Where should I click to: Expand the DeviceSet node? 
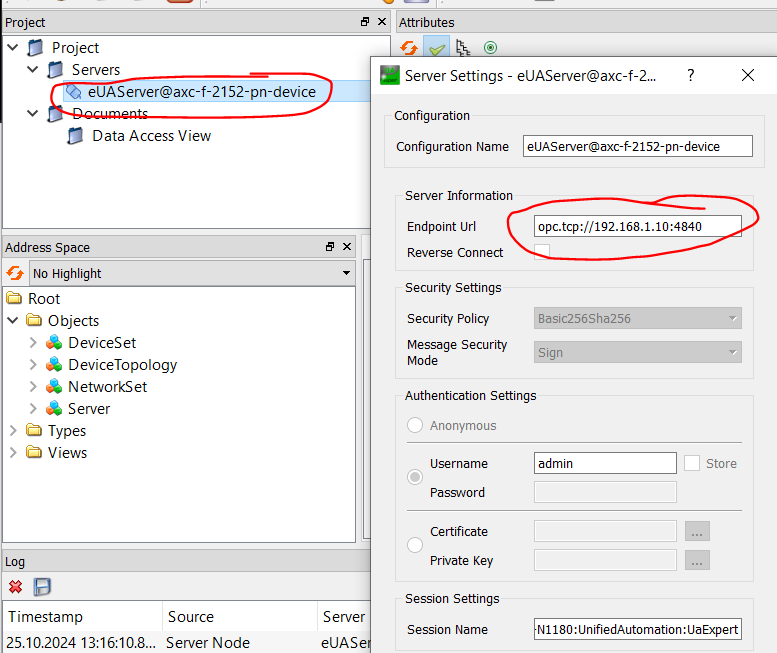click(33, 343)
